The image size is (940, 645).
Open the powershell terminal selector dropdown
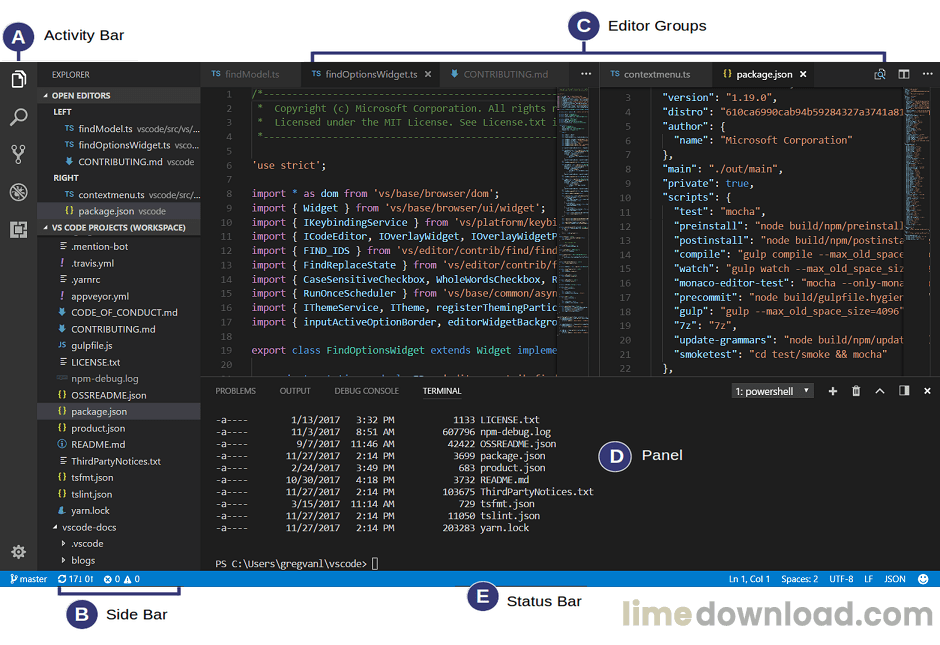[772, 391]
